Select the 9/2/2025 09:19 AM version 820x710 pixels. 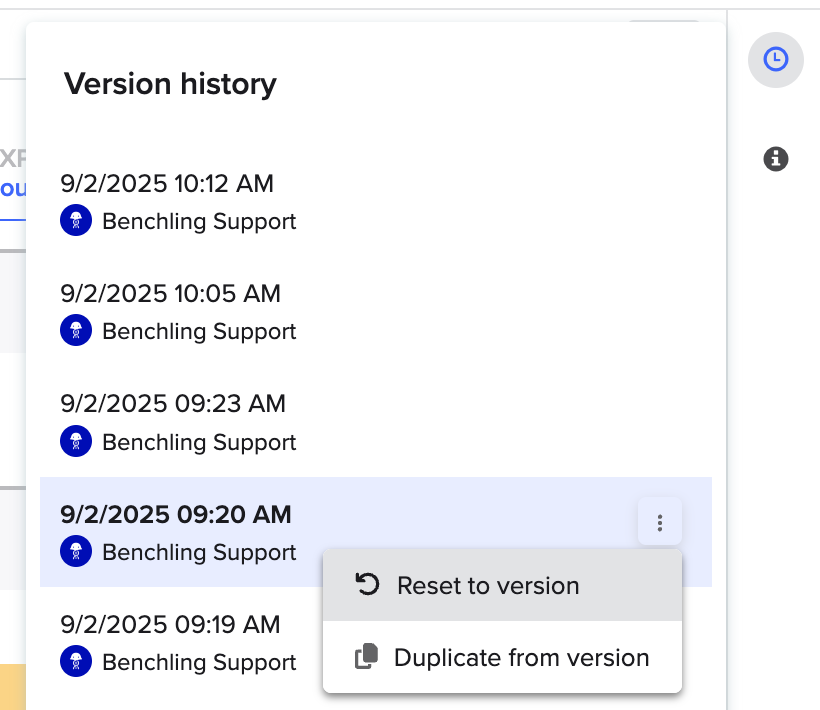[x=172, y=625]
